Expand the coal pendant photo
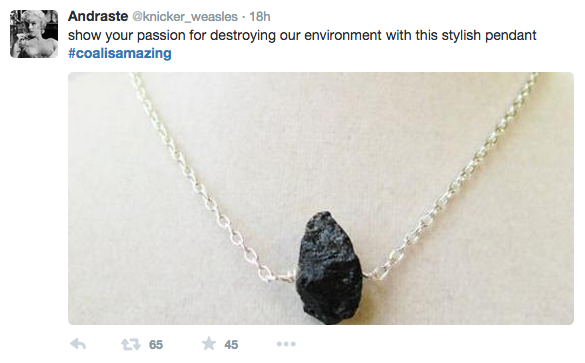Image resolution: width=585 pixels, height=363 pixels. click(x=321, y=198)
